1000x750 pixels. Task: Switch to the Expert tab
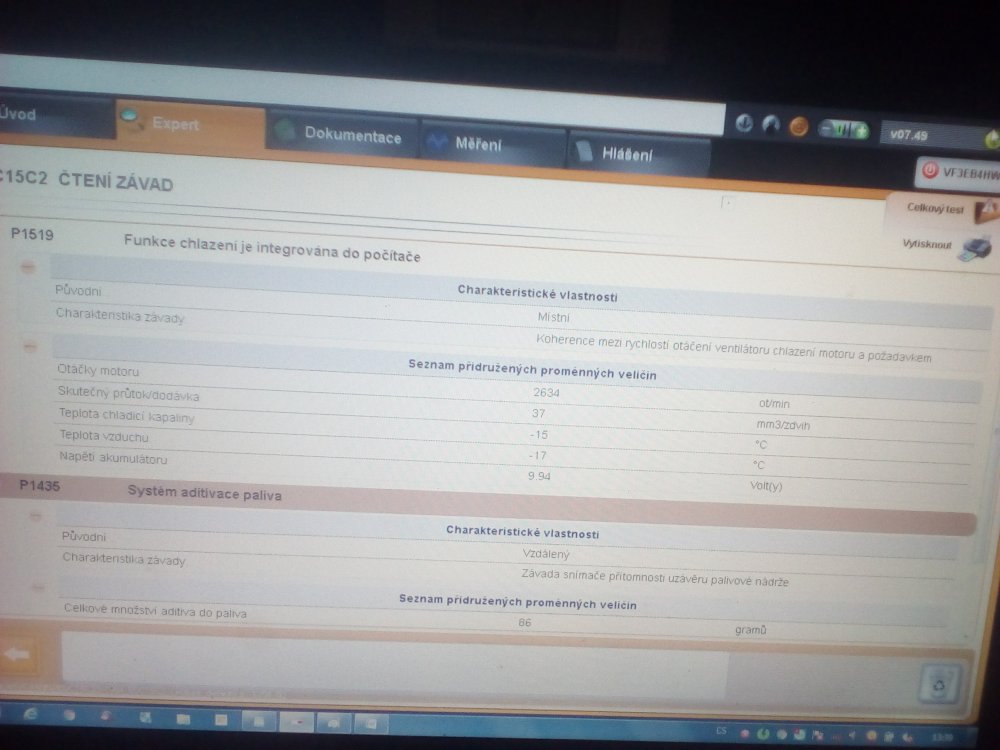pyautogui.click(x=191, y=124)
